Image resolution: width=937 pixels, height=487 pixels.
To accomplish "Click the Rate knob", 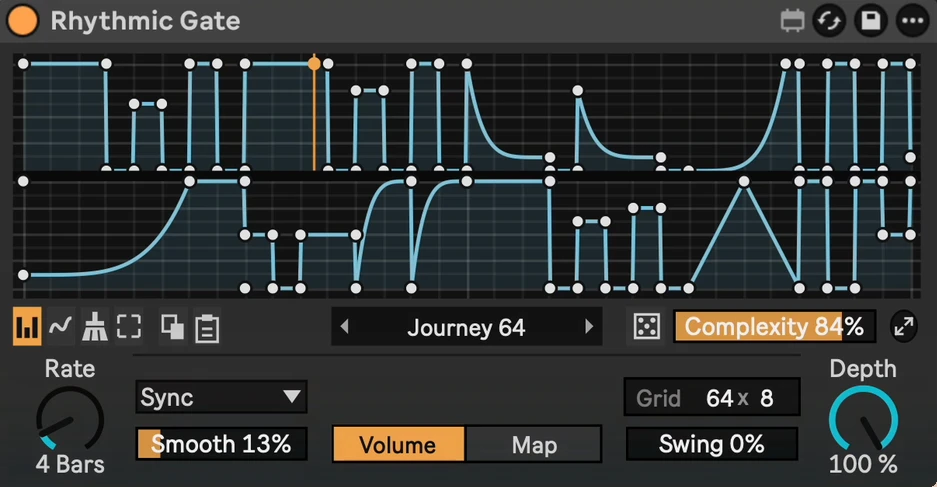I will 70,419.
